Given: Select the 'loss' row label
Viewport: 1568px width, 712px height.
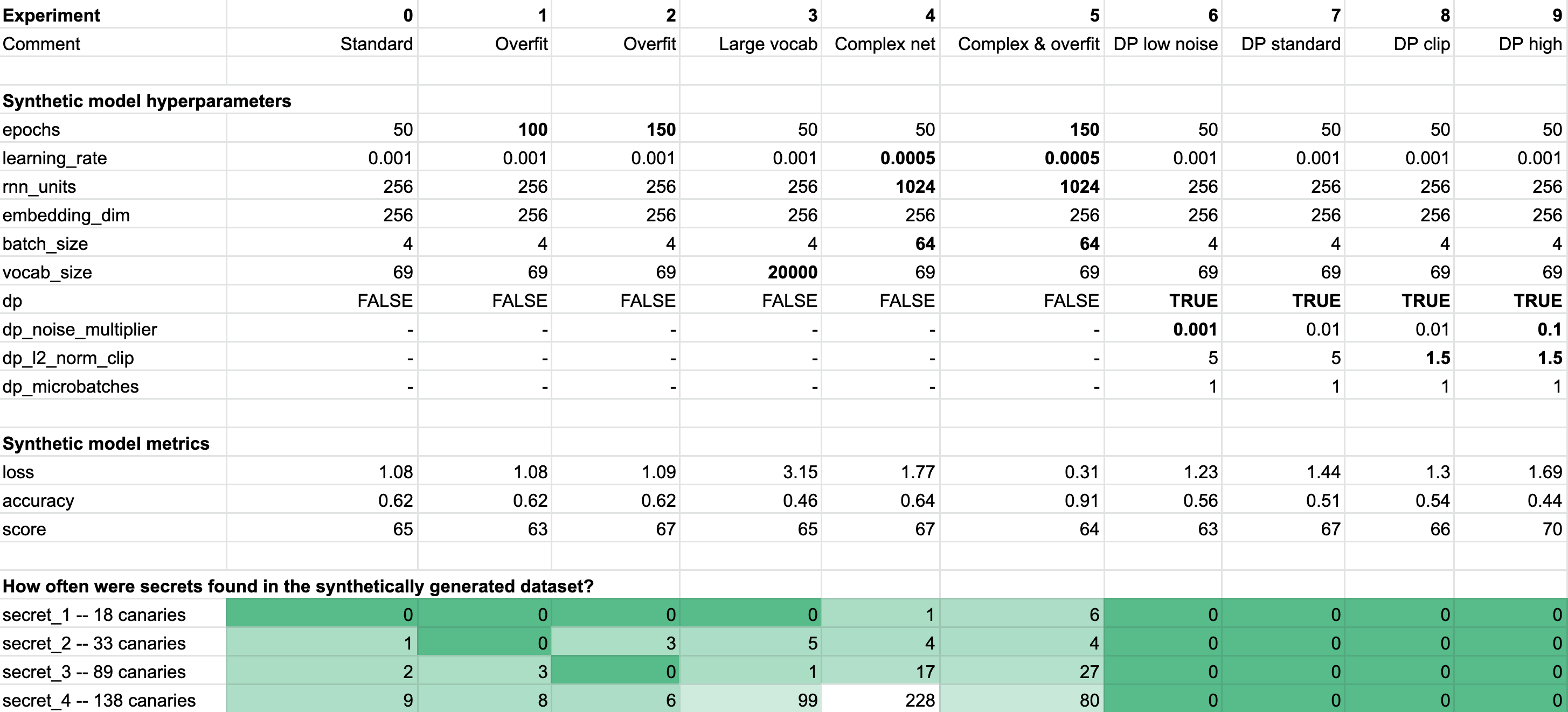Looking at the screenshot, I should (x=113, y=472).
